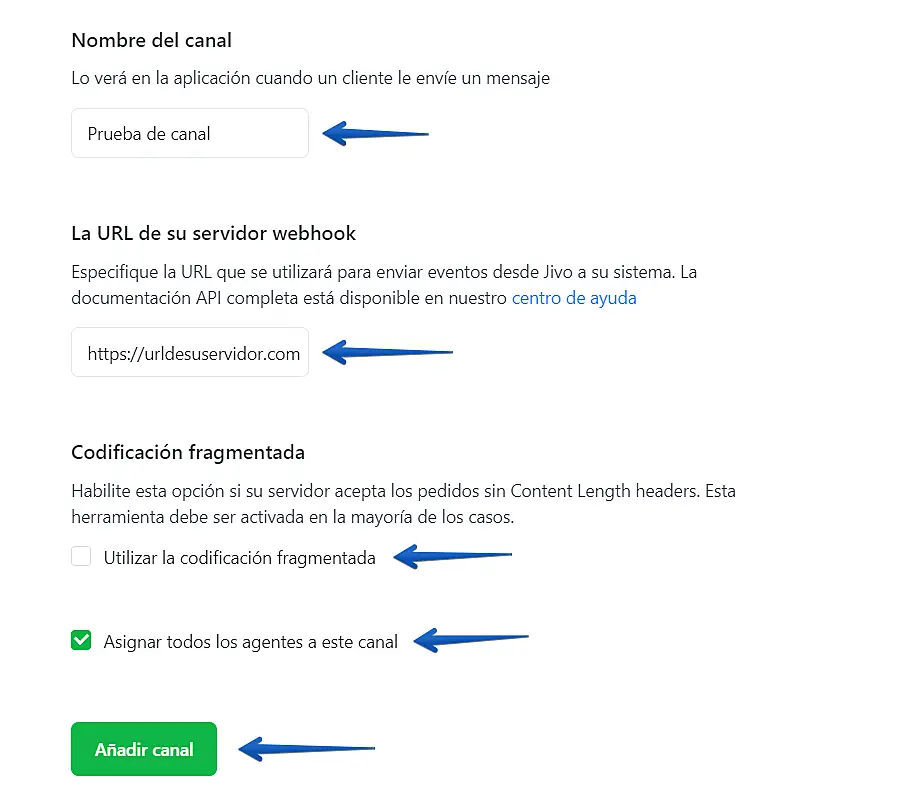Click the blue arrow next to 'Asignar todos los agentes'
904x806 pixels.
pos(471,640)
